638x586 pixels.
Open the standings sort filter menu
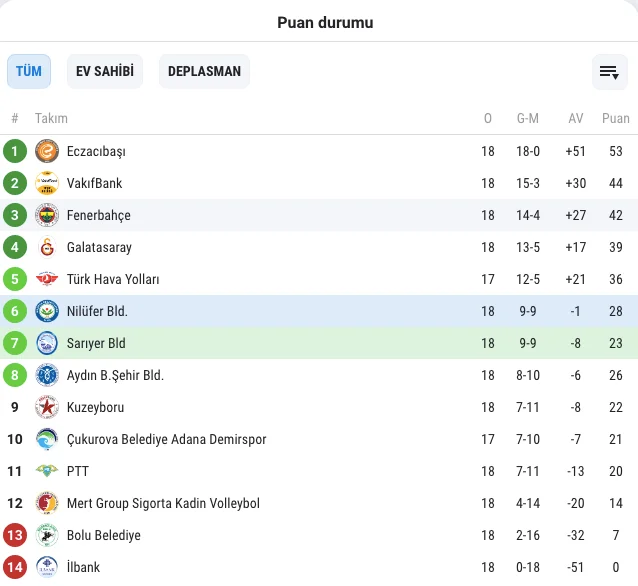pyautogui.click(x=609, y=72)
